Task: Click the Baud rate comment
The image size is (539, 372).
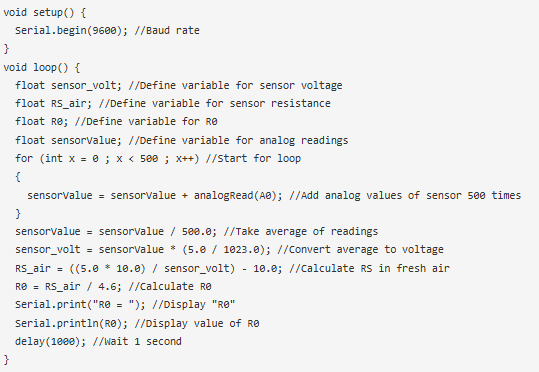Action: tap(167, 31)
